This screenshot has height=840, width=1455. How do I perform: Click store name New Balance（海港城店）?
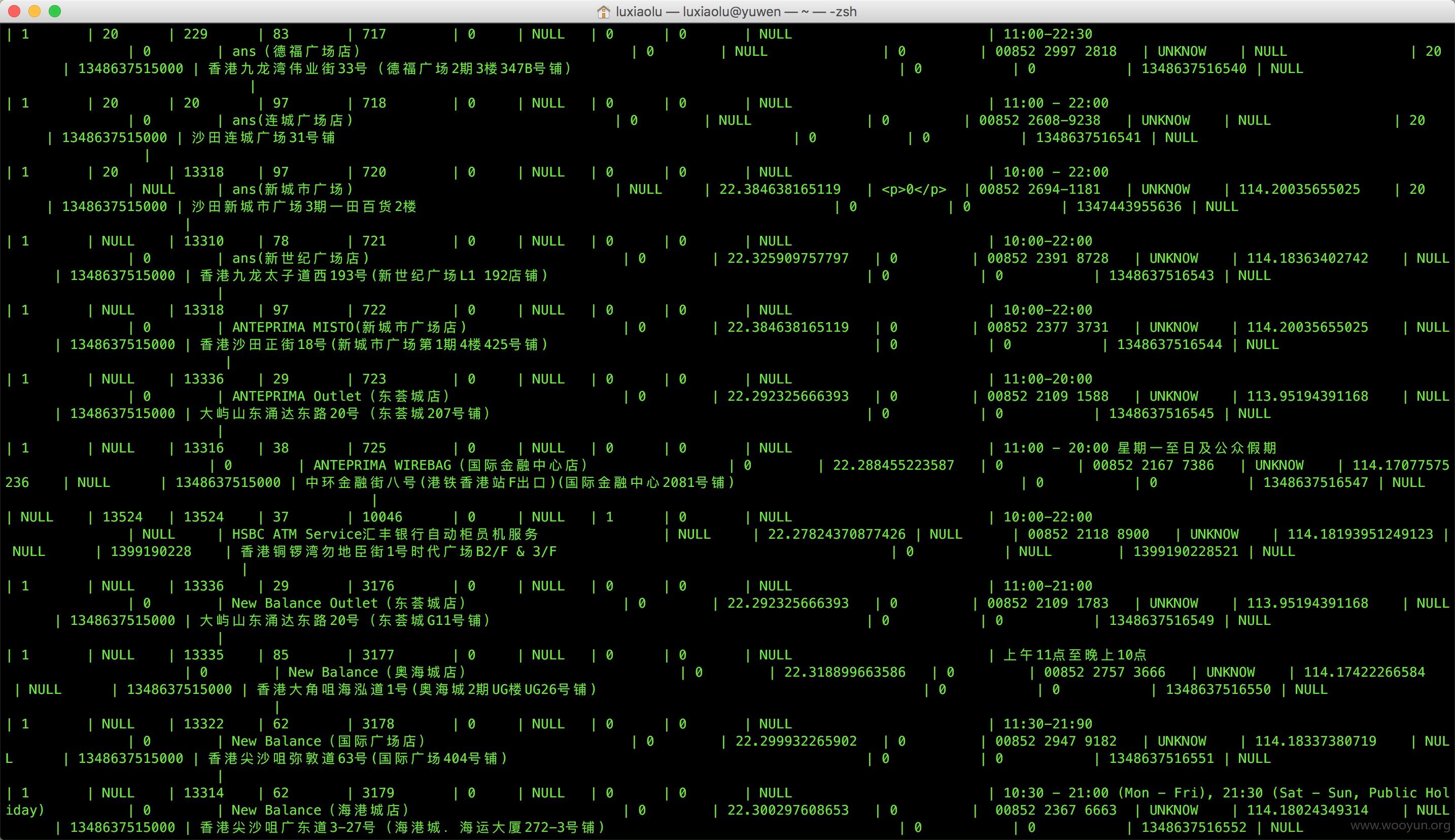321,811
